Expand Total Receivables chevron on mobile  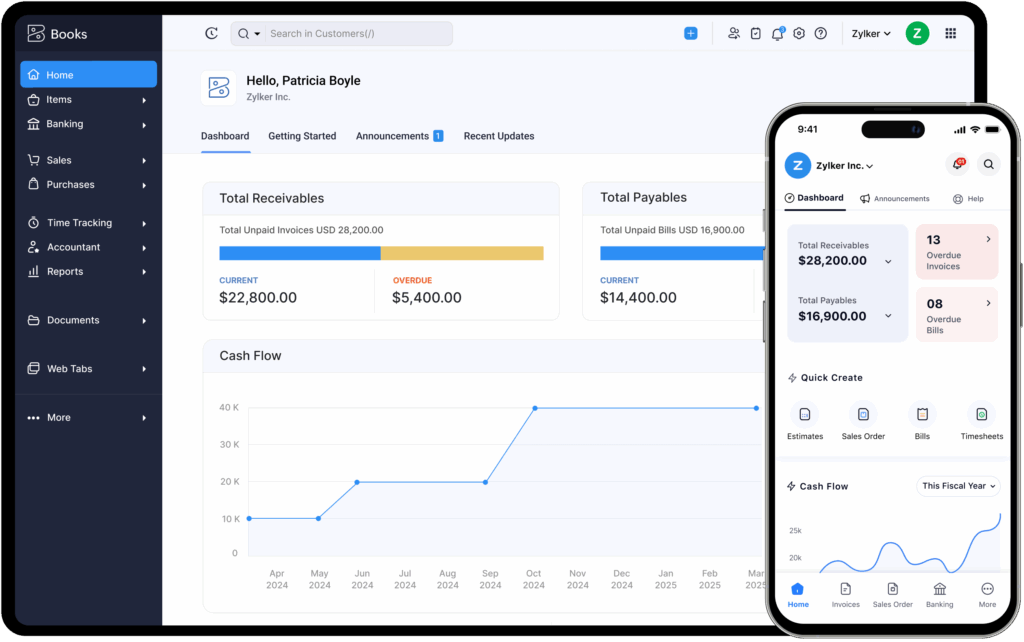[888, 261]
